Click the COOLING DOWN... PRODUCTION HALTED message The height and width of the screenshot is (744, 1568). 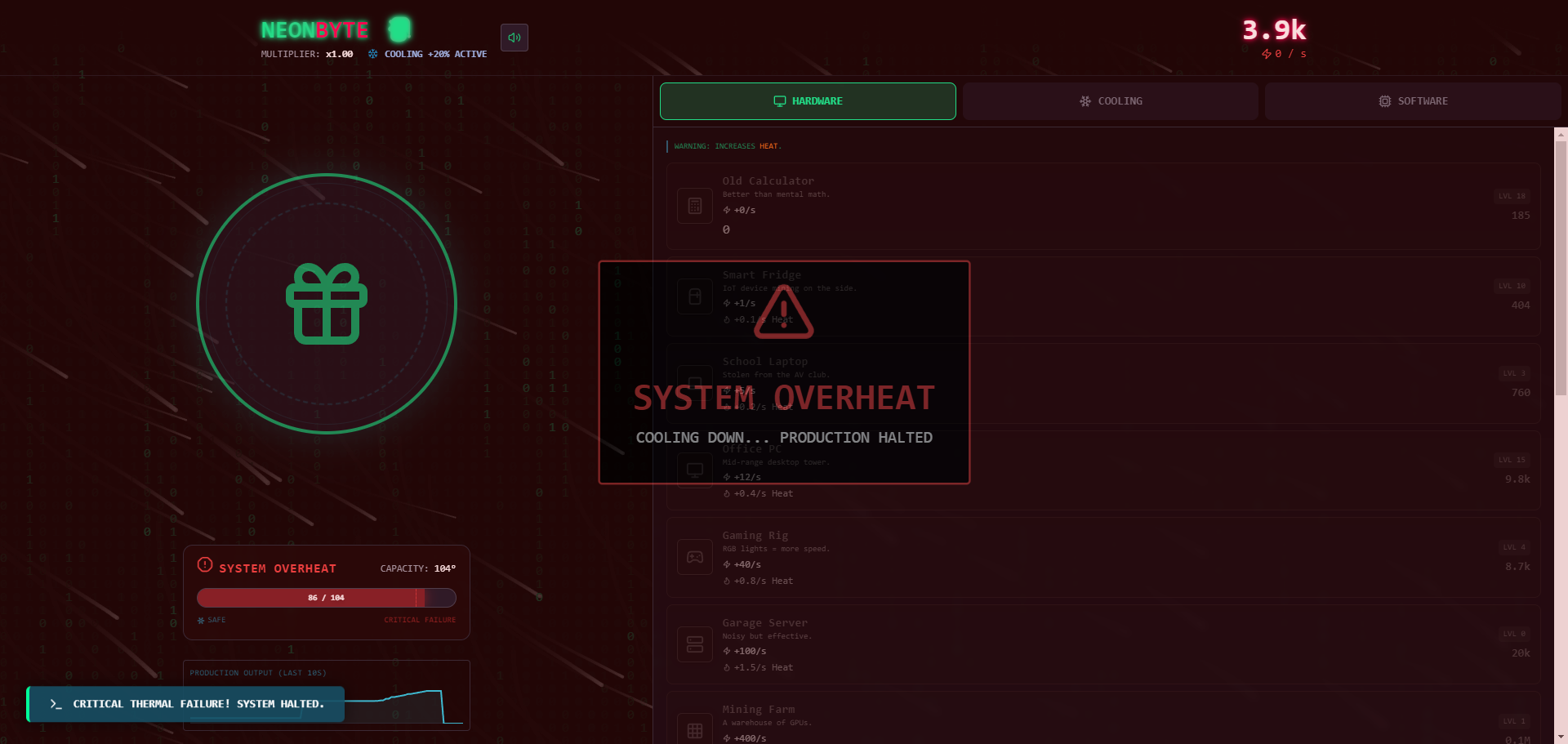[784, 438]
